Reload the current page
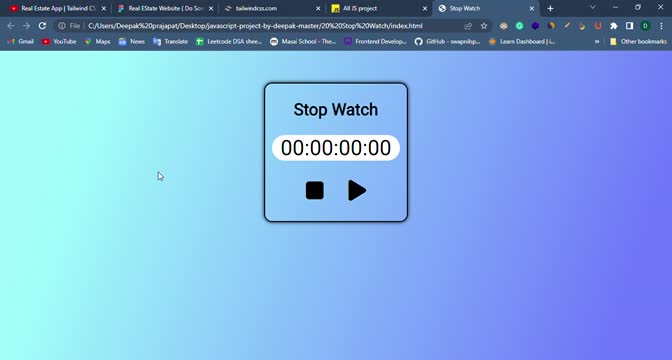Screen dimensions: 672x360 (x=42, y=26)
